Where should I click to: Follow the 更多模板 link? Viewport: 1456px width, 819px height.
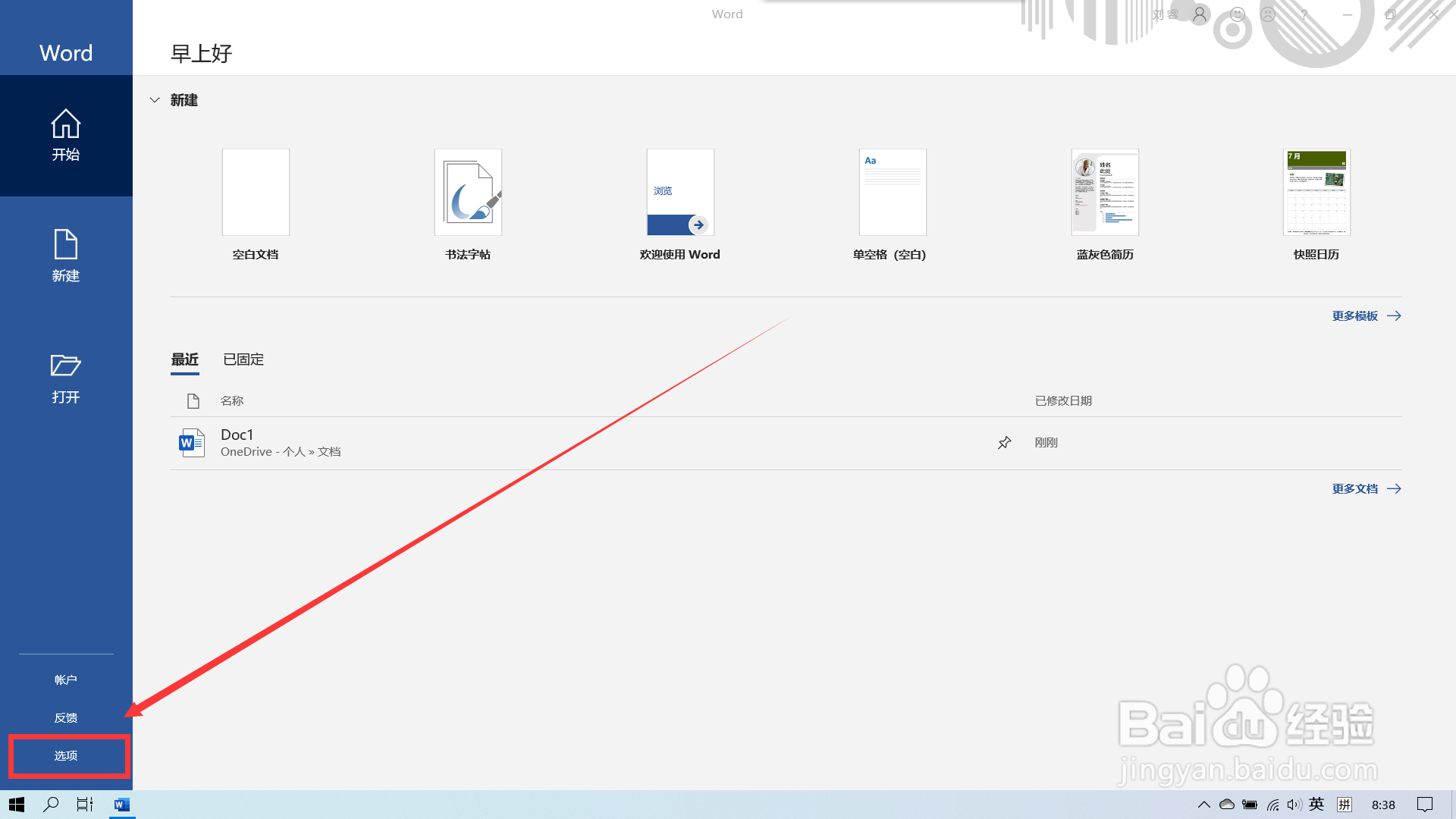tap(1367, 315)
